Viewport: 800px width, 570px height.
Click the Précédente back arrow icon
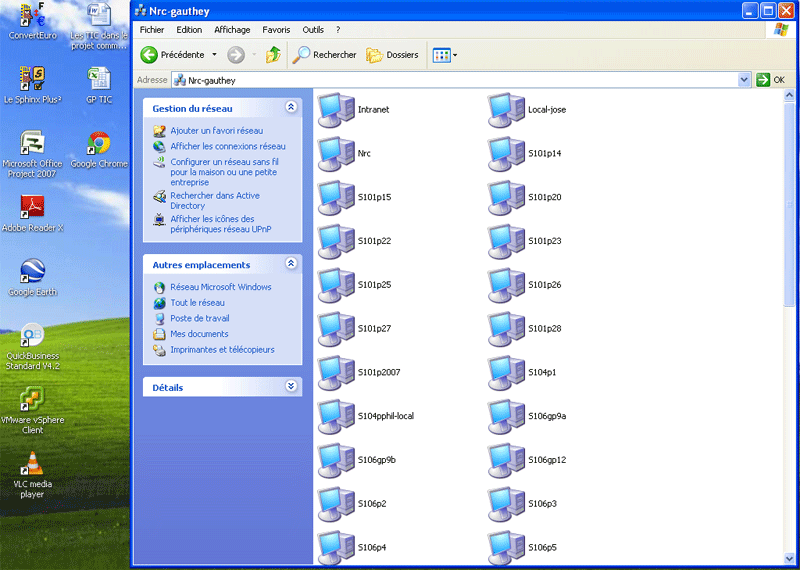point(150,55)
